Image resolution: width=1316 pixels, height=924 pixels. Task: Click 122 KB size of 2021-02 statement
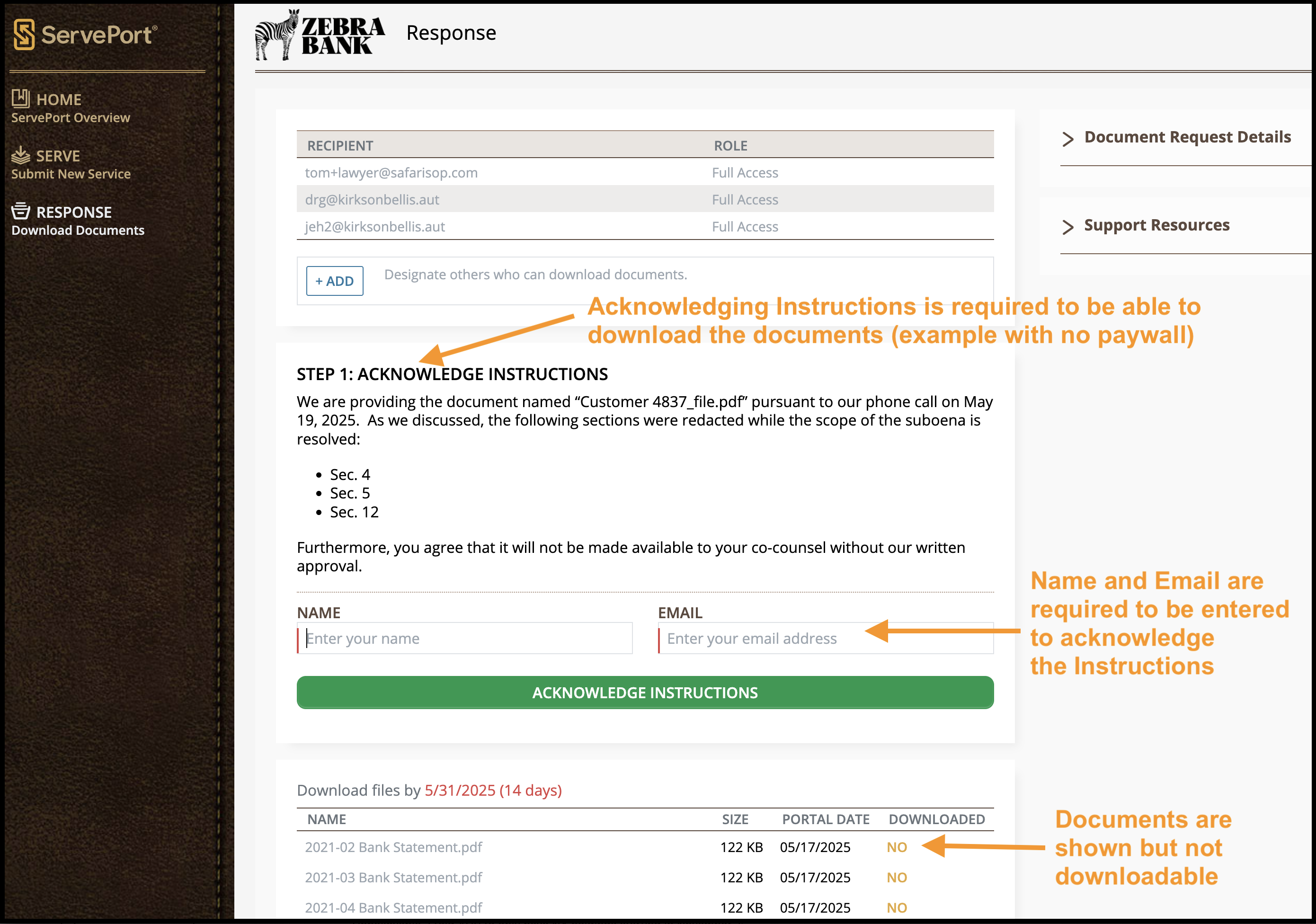click(741, 847)
